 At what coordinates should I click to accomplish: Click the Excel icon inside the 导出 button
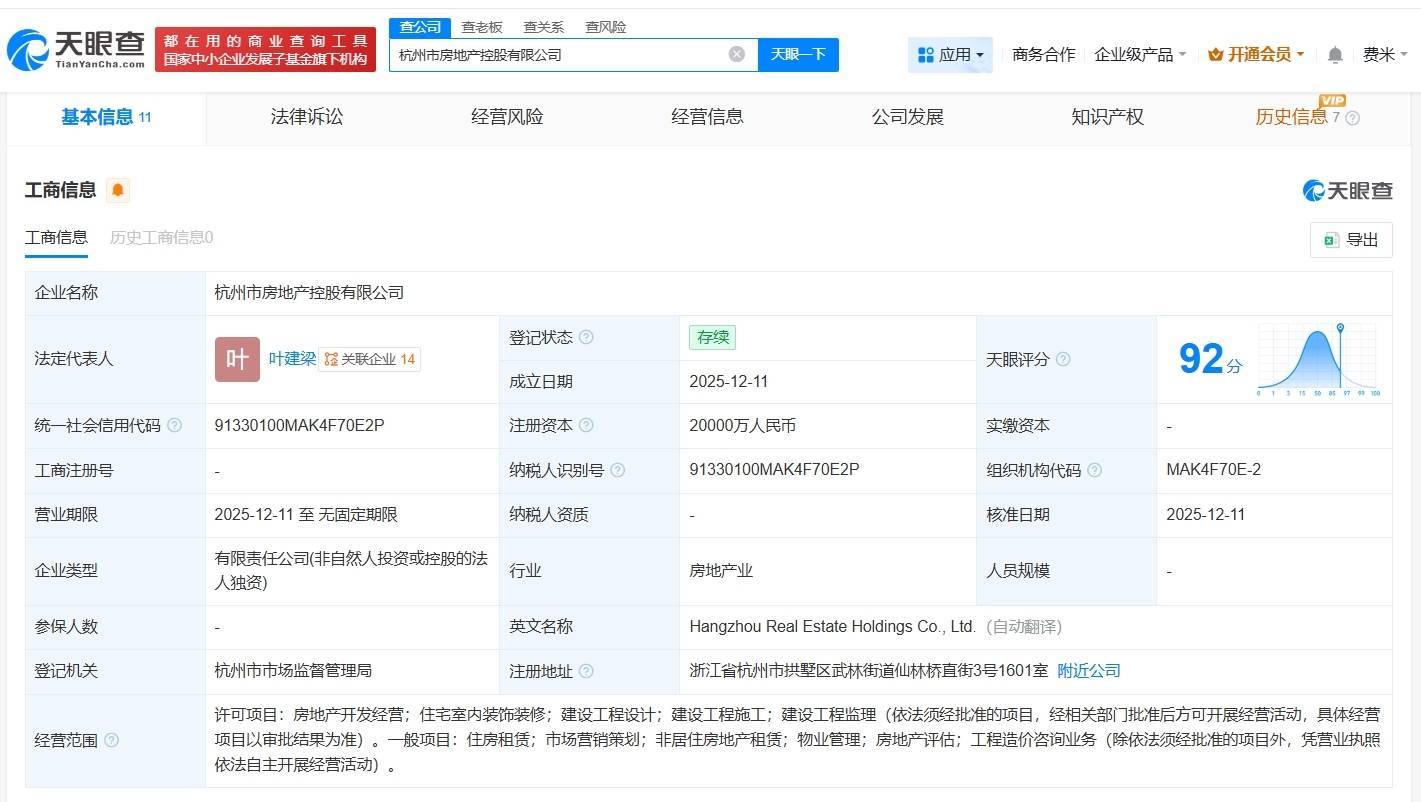coord(1330,240)
